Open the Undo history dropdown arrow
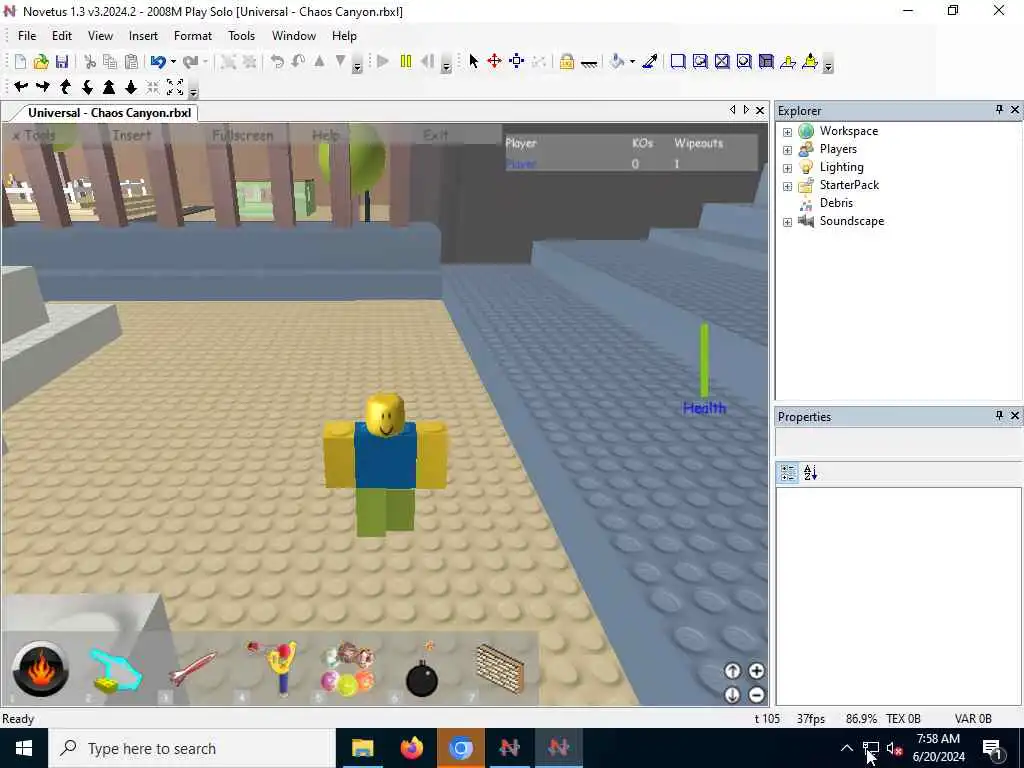Screen dimensions: 1024x768 (x=173, y=61)
